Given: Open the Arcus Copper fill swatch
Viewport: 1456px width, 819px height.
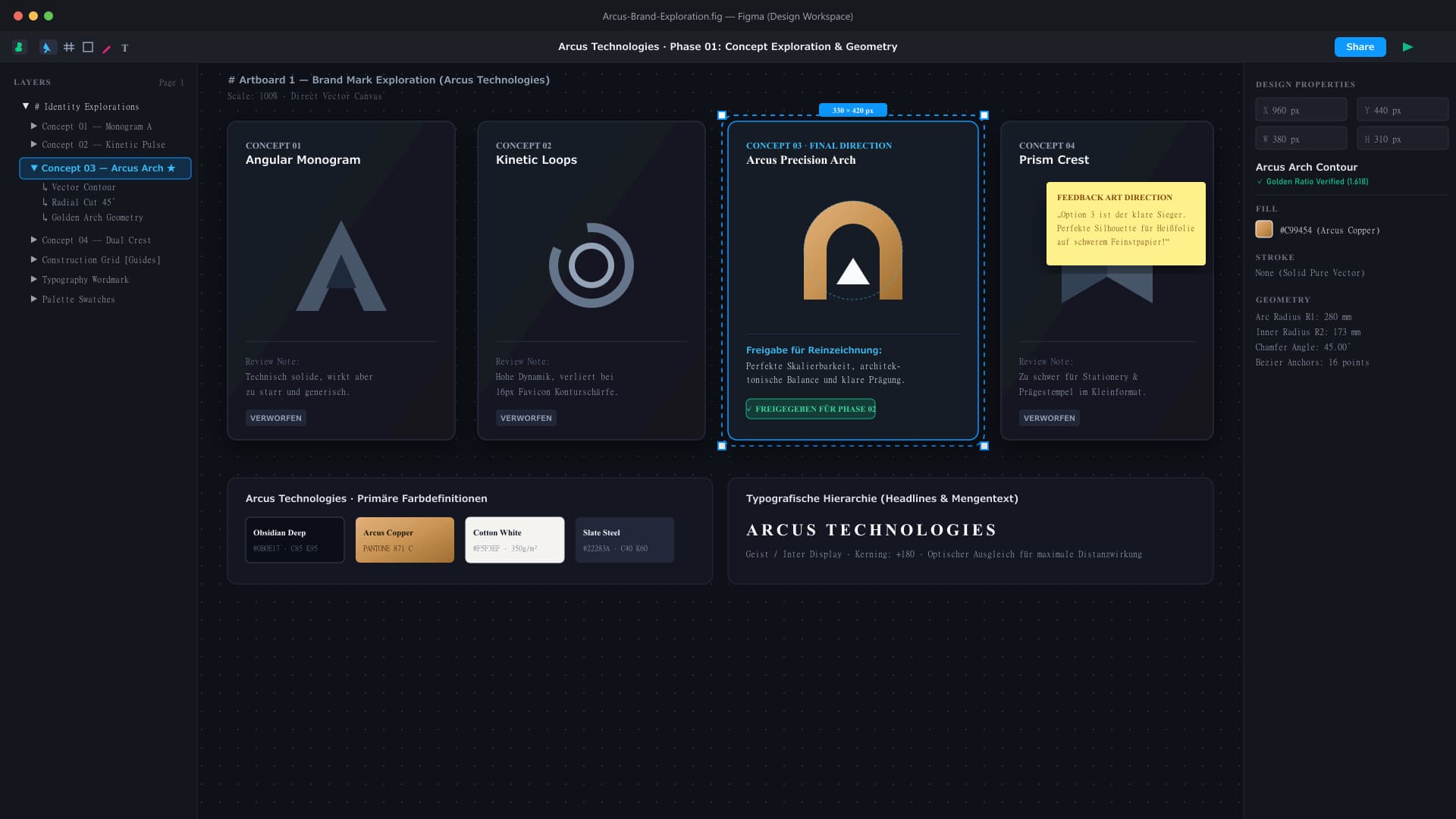Looking at the screenshot, I should point(1264,229).
